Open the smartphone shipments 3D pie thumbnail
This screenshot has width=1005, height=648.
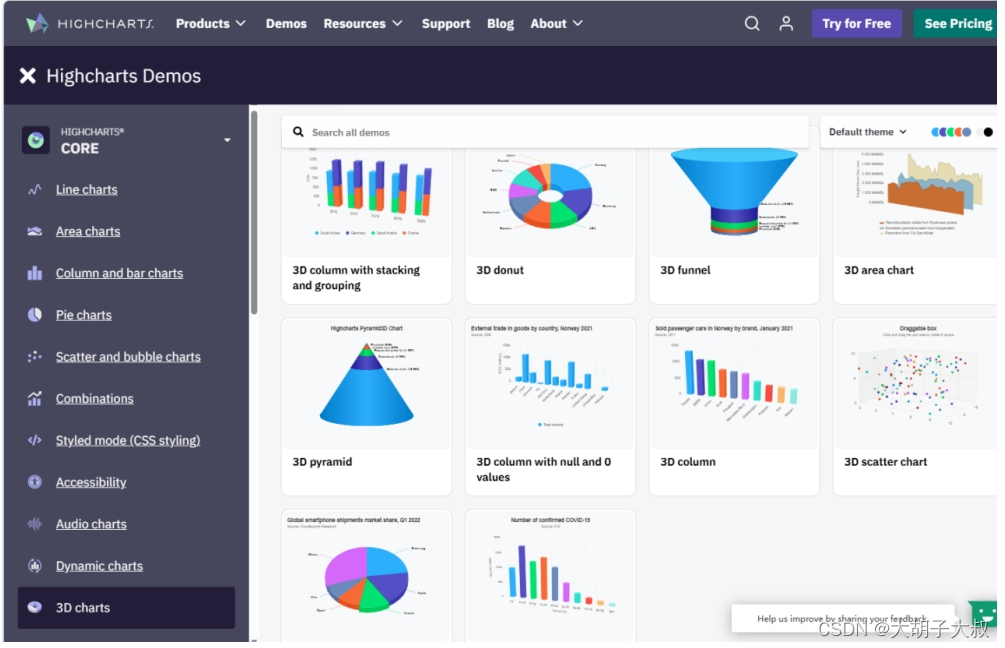[x=367, y=576]
